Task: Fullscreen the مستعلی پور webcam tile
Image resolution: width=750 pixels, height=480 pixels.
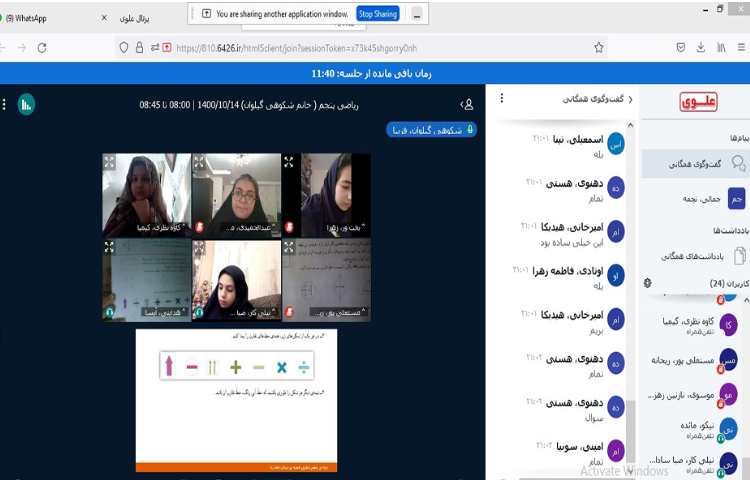Action: [x=288, y=247]
